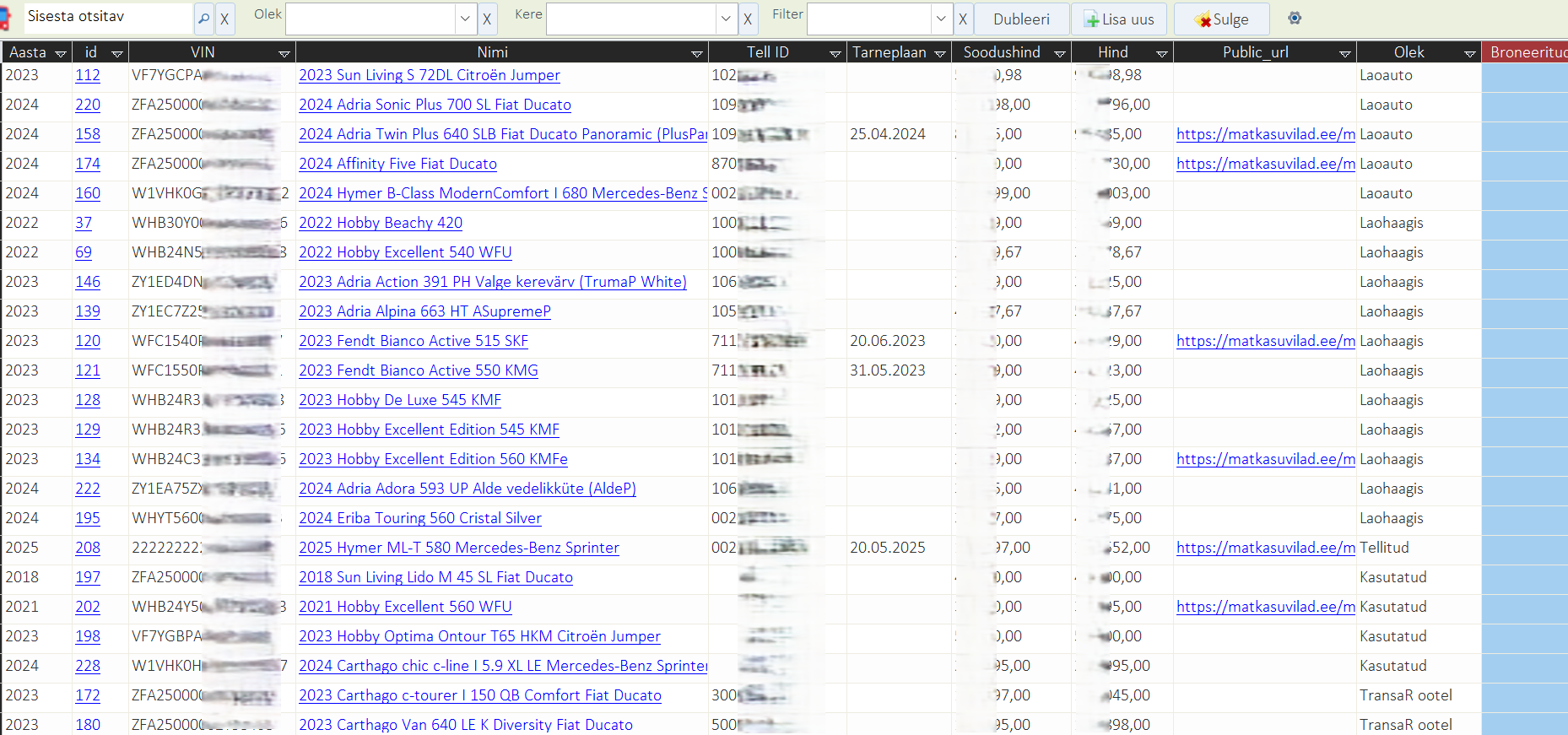
Task: Select the 31.05.2023 Tarneplaan cell
Action: (x=898, y=370)
